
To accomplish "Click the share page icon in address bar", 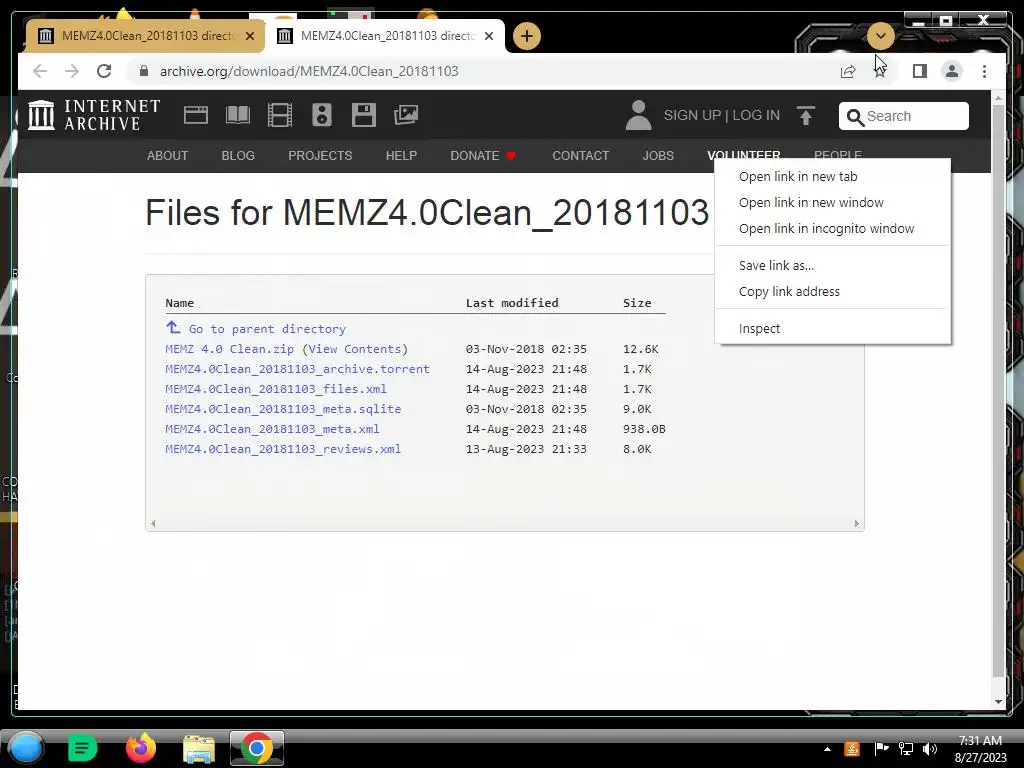I will tap(848, 71).
